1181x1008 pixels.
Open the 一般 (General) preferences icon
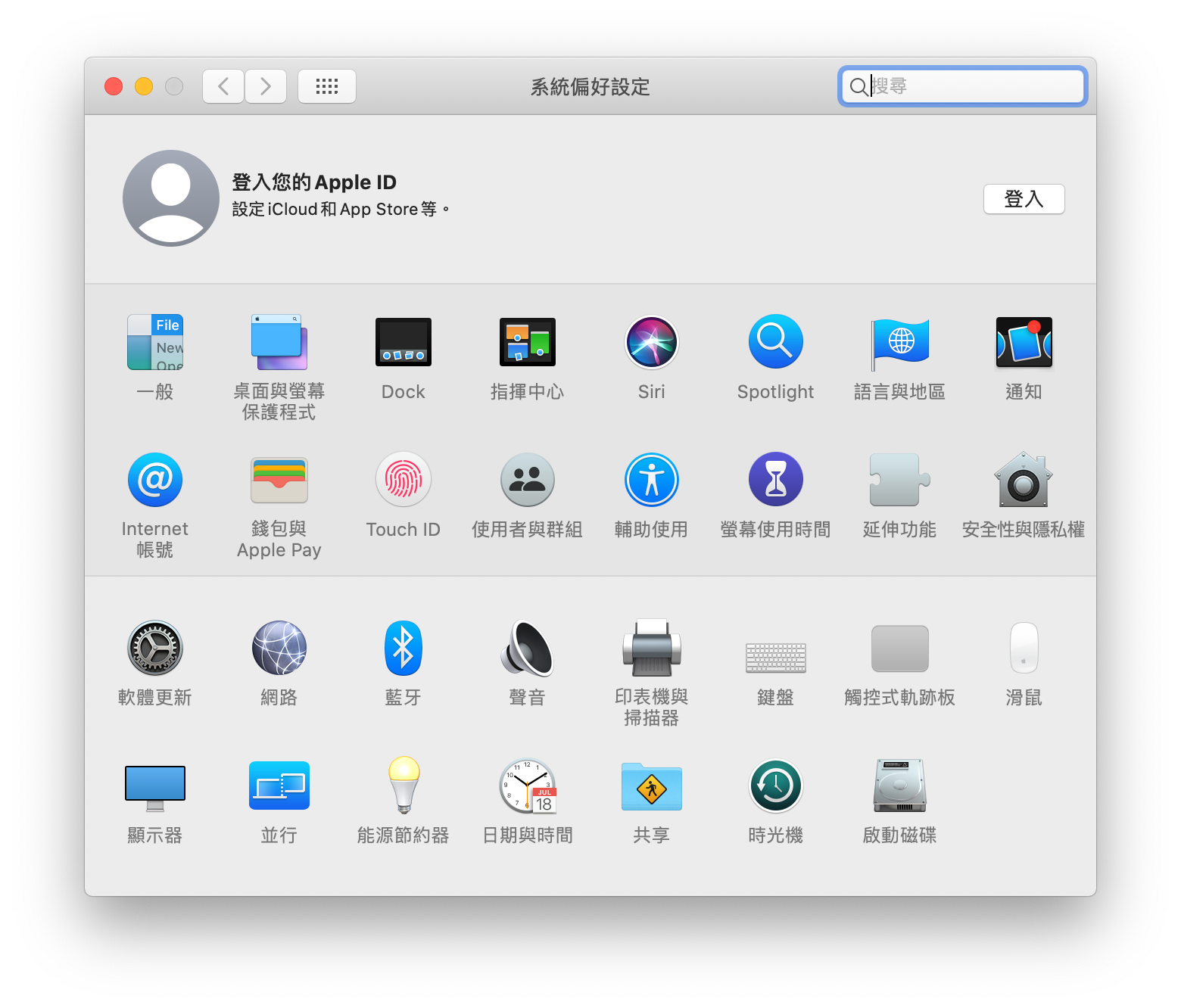pos(155,342)
